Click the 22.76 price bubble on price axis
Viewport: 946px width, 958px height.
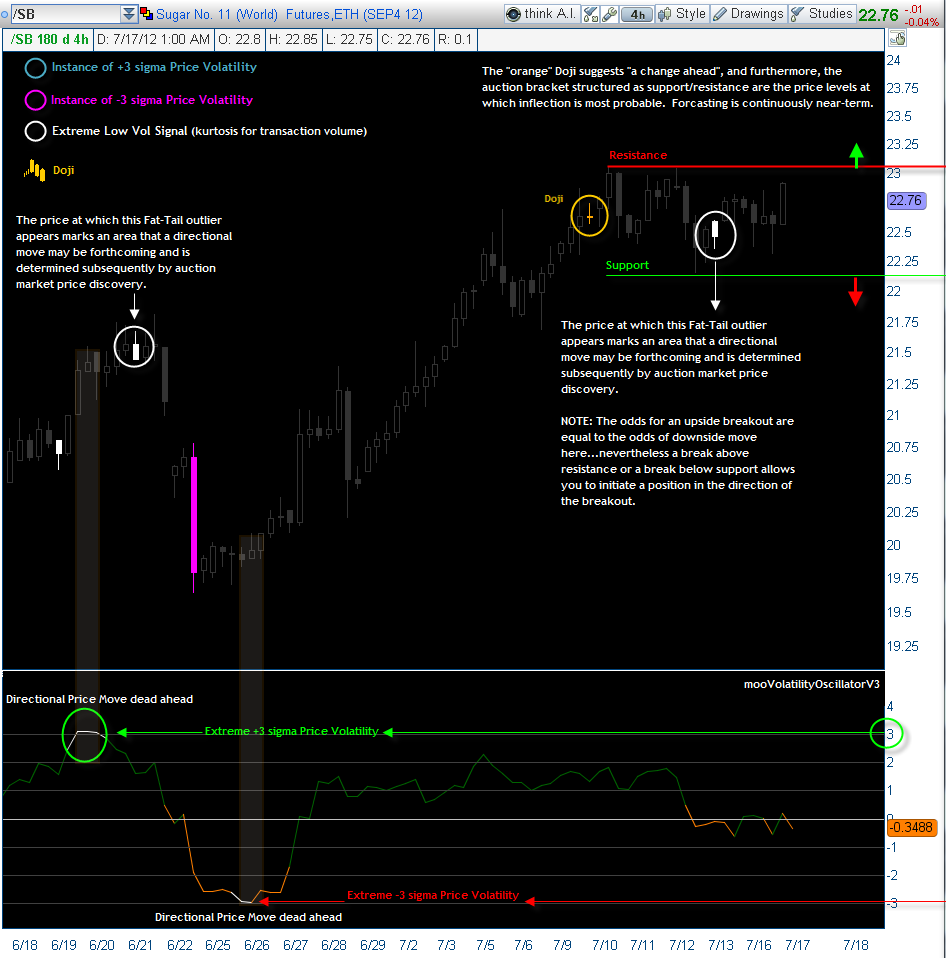pyautogui.click(x=906, y=200)
